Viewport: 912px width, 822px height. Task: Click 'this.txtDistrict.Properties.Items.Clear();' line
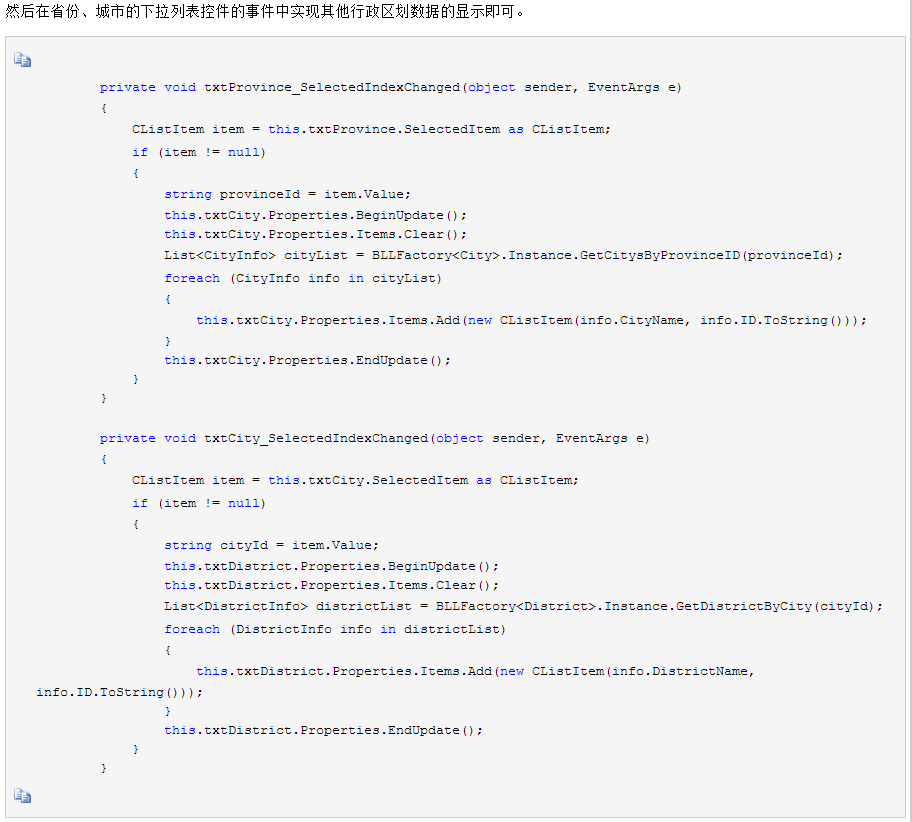pyautogui.click(x=332, y=585)
